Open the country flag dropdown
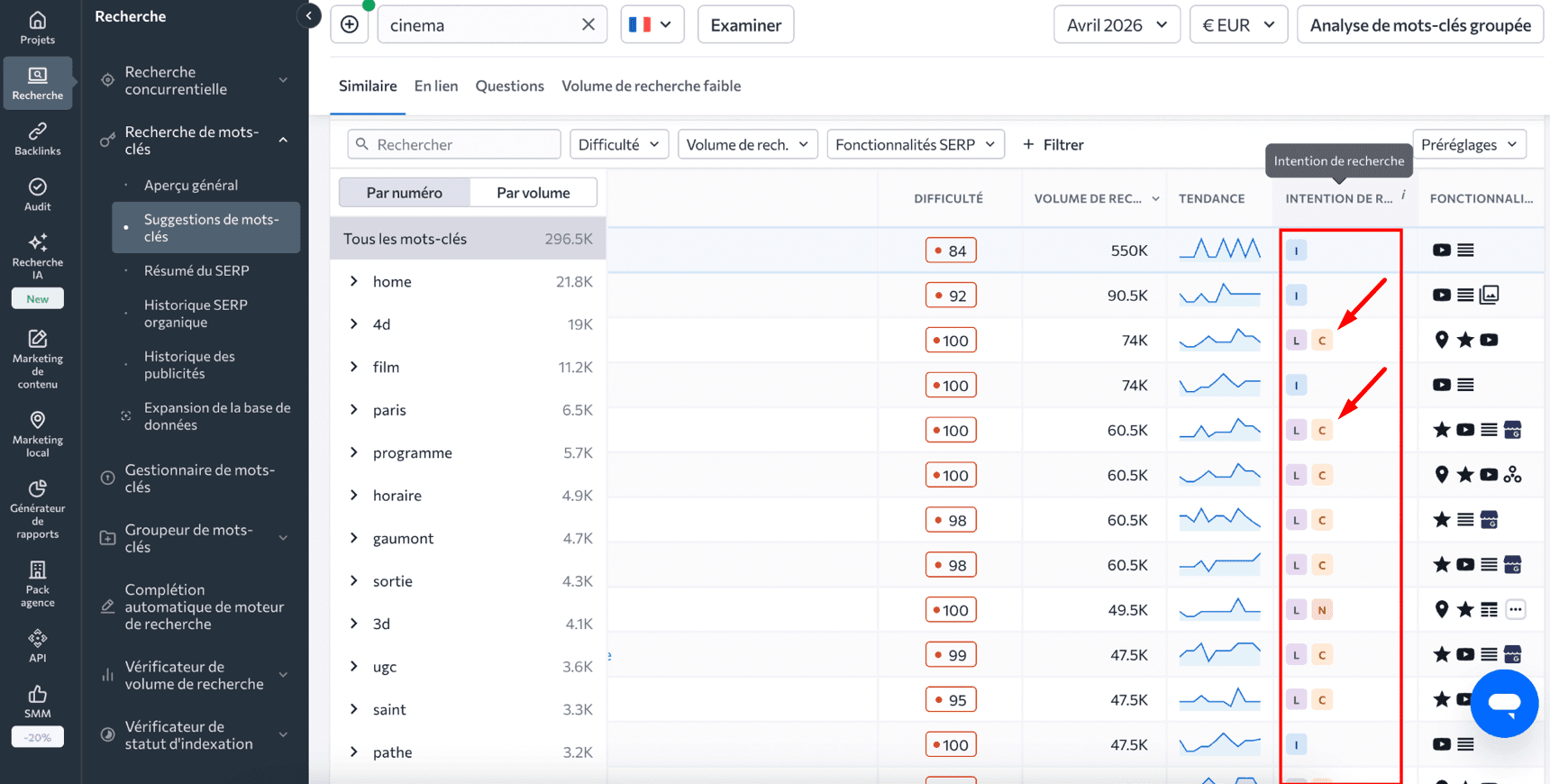The image size is (1550, 784). pyautogui.click(x=652, y=24)
